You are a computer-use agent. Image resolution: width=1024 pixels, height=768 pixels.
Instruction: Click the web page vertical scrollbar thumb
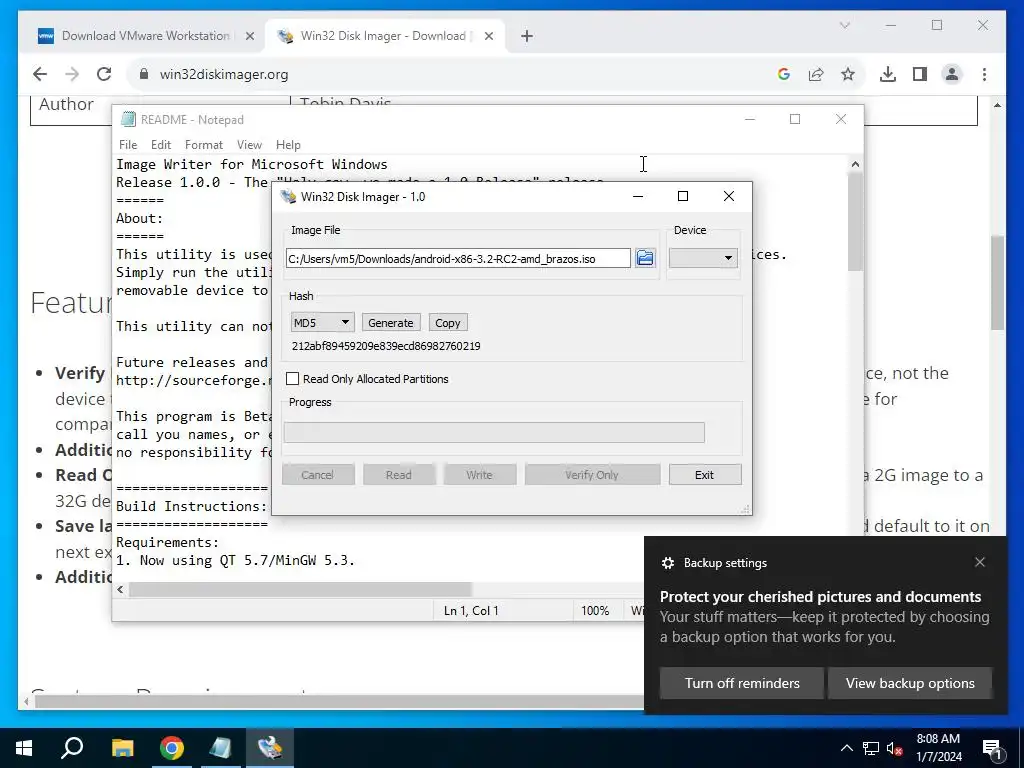(x=997, y=282)
